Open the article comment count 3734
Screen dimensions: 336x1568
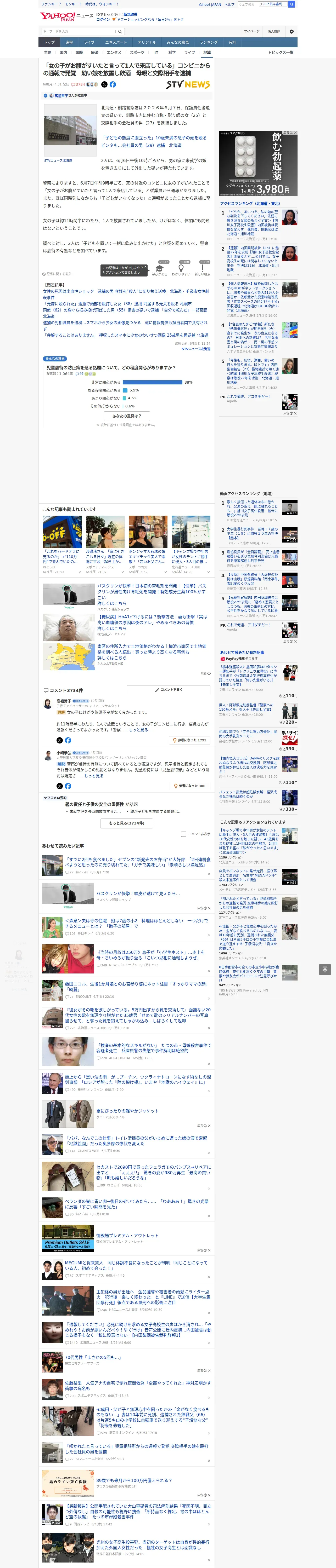pos(78,85)
